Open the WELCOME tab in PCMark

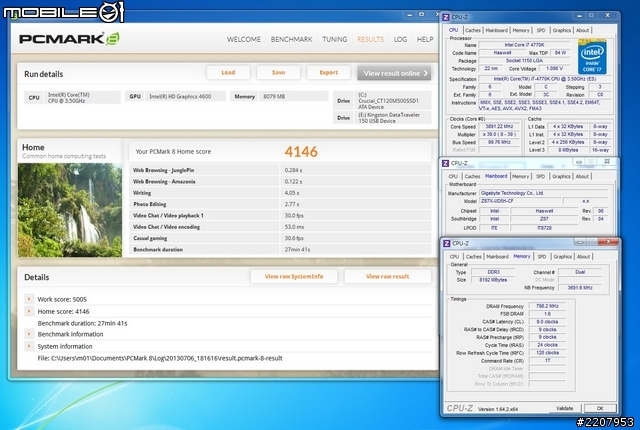coord(244,40)
